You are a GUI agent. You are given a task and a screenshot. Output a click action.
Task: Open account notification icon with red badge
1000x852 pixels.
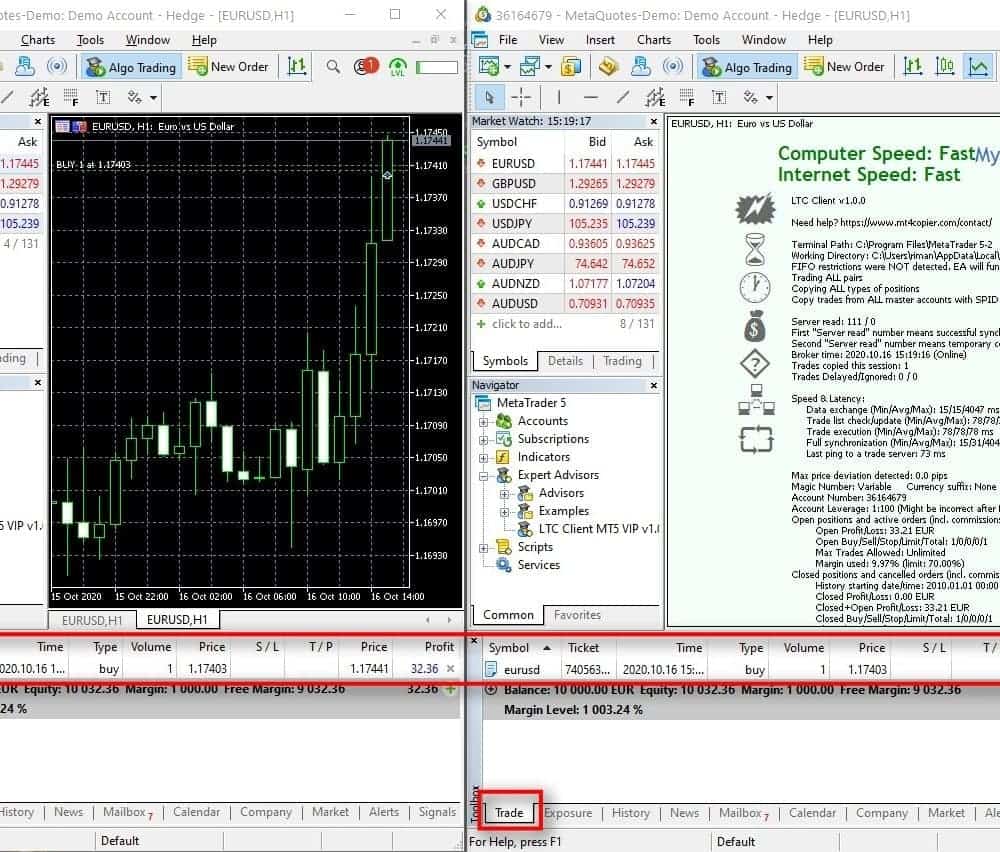(x=366, y=66)
